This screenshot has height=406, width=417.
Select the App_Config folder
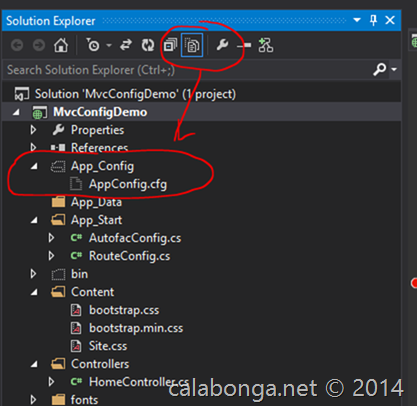(102, 166)
